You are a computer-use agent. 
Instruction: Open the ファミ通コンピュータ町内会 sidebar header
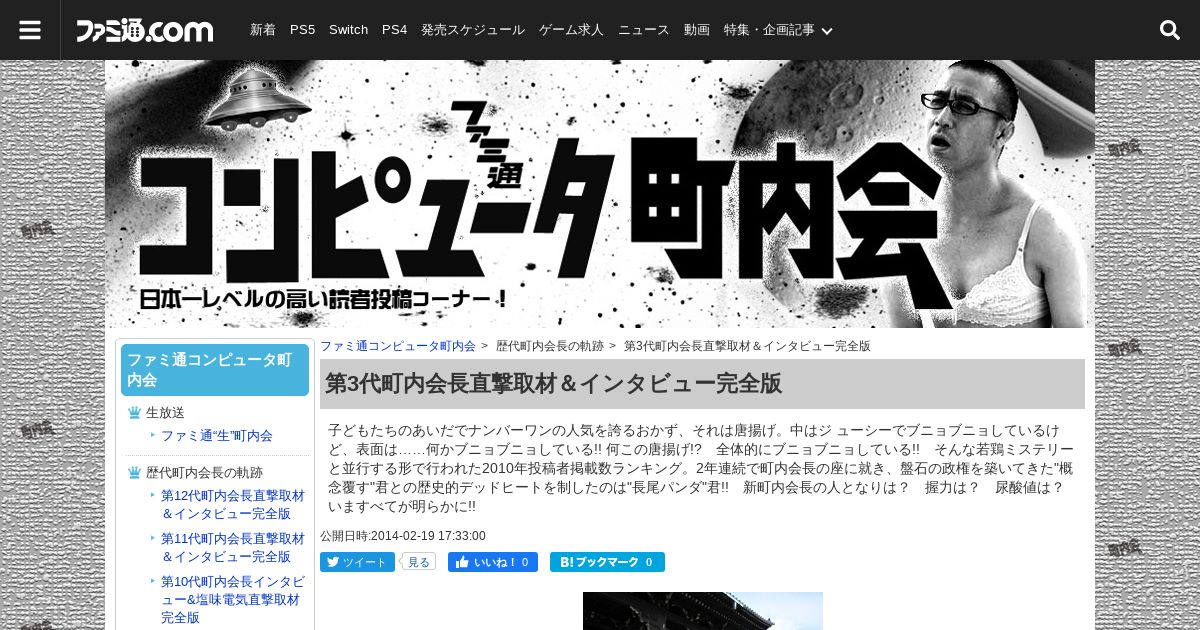pos(215,370)
